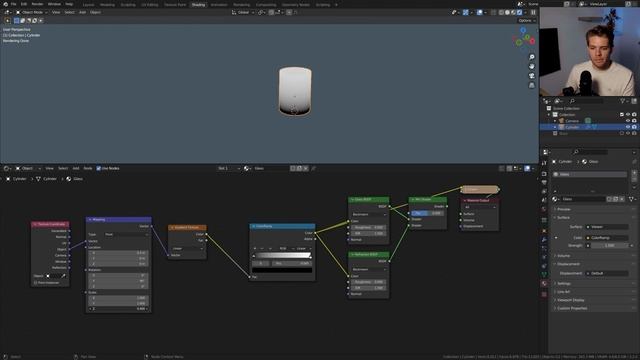Switch to wireframe viewport shading
The width and height of the screenshot is (640, 360).
(x=501, y=12)
